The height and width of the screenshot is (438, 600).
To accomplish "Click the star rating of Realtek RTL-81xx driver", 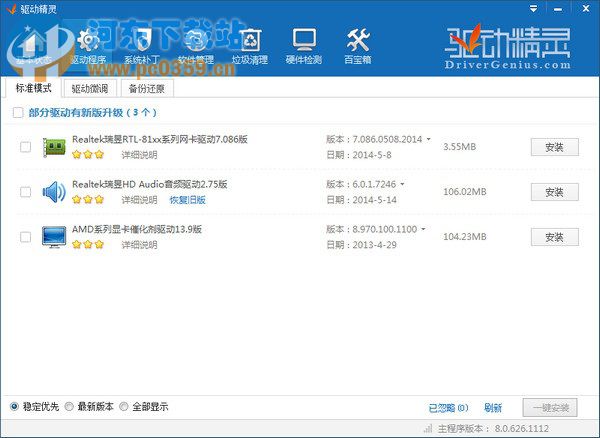I will (x=88, y=155).
